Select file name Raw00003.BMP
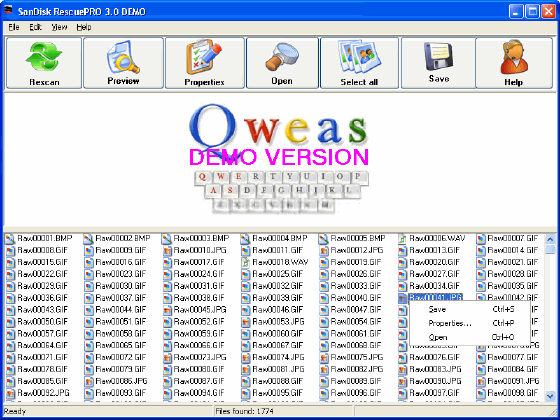The height and width of the screenshot is (420, 560). click(201, 238)
